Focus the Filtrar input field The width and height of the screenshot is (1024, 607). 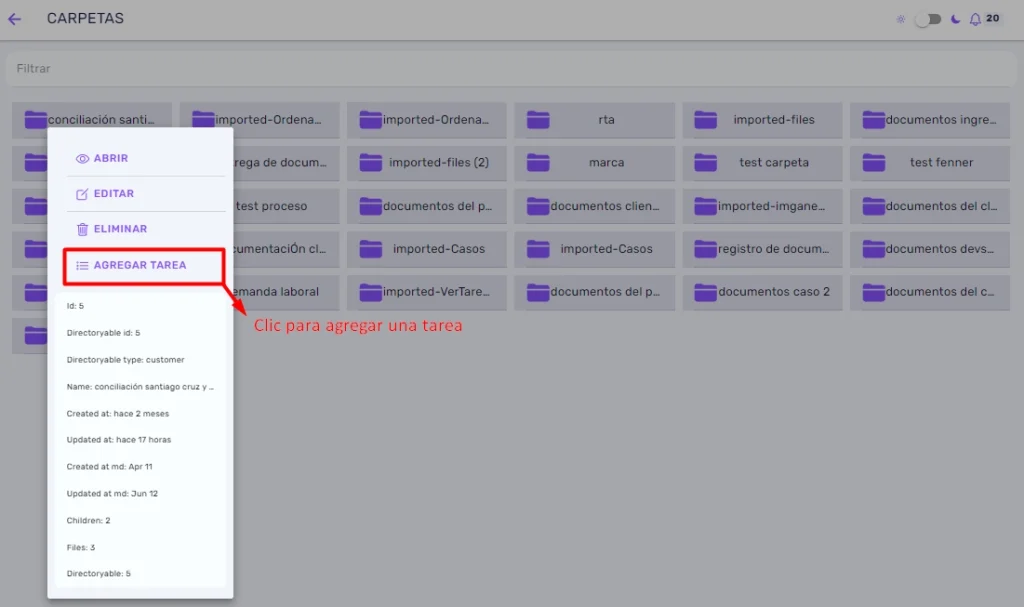coord(511,69)
